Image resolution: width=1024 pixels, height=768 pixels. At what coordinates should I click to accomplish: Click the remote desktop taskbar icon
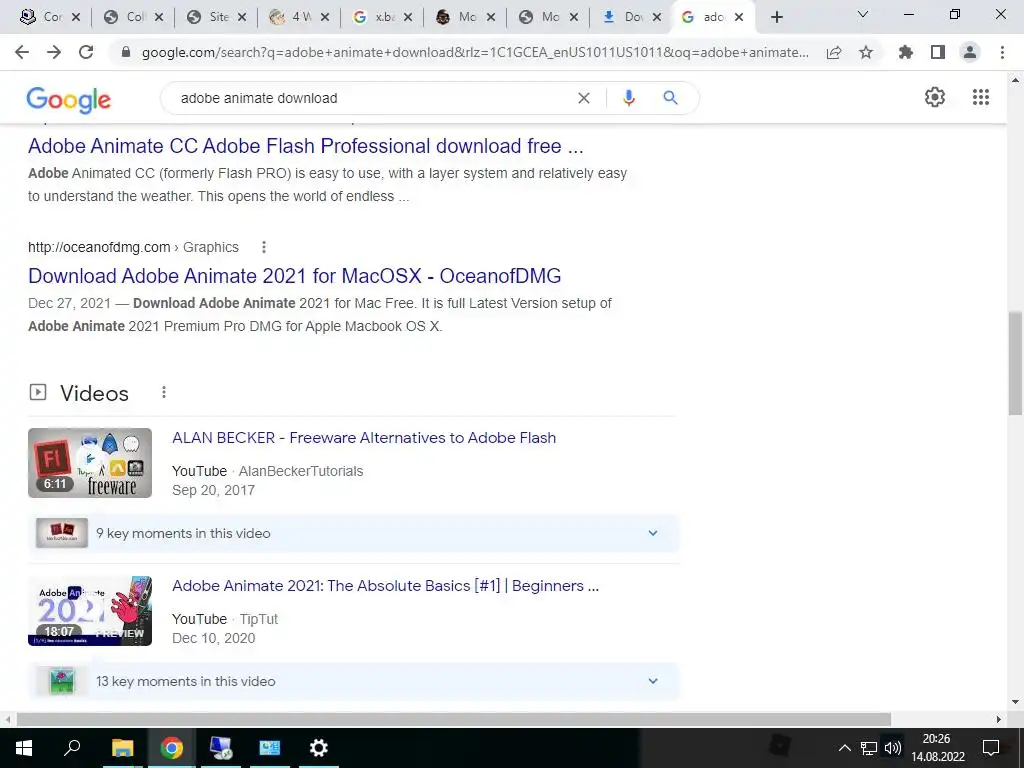220,748
